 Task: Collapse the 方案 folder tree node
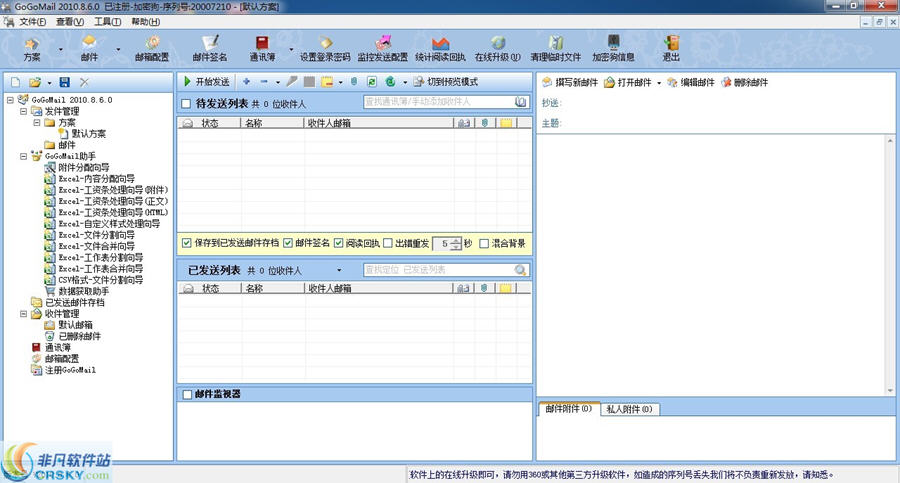(x=37, y=122)
